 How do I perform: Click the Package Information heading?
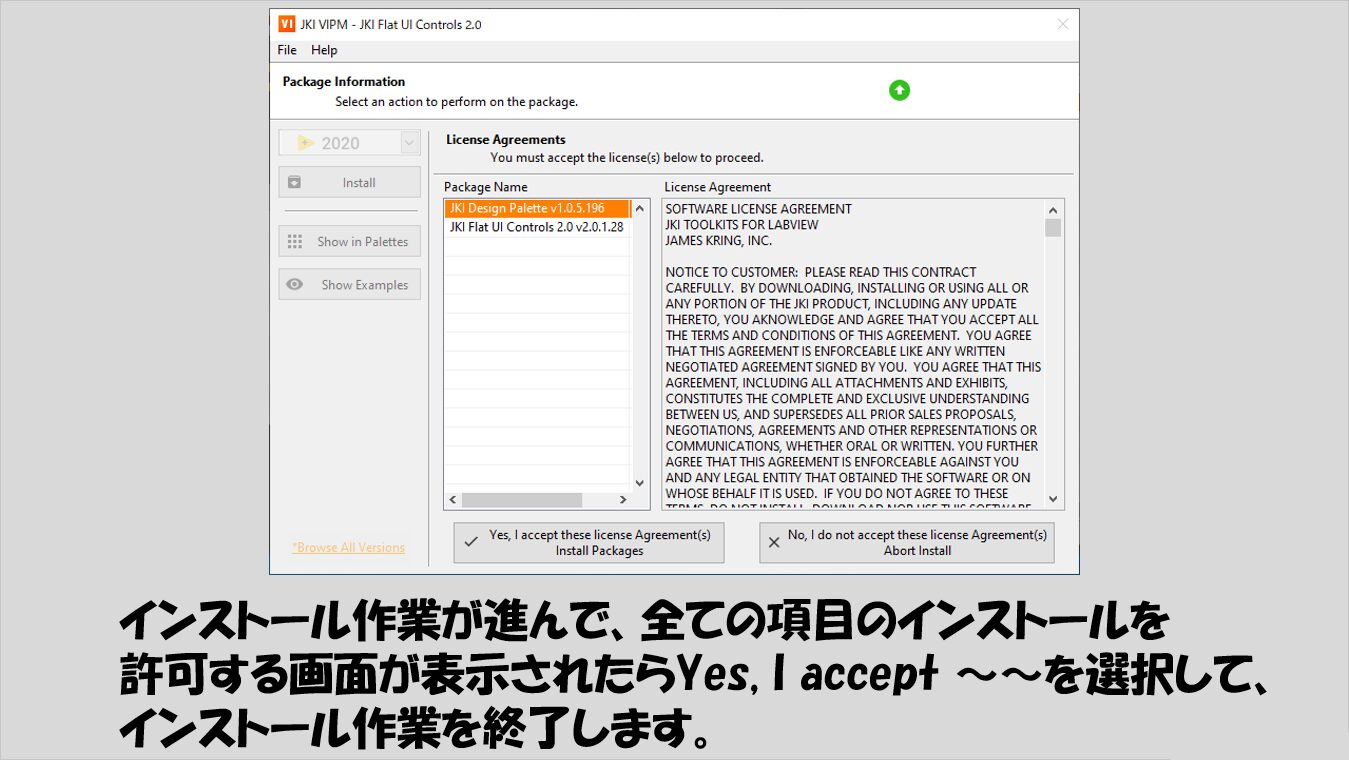point(344,82)
